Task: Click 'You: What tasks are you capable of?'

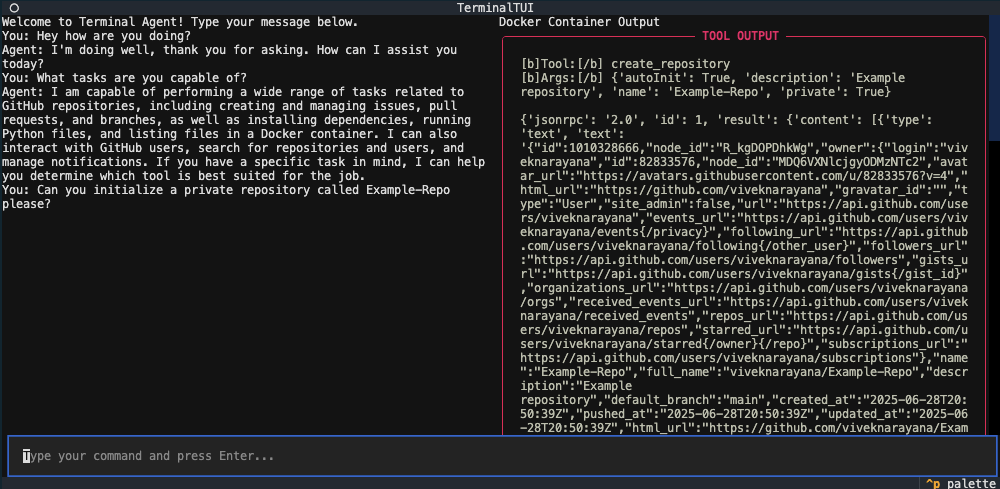Action: click(124, 78)
